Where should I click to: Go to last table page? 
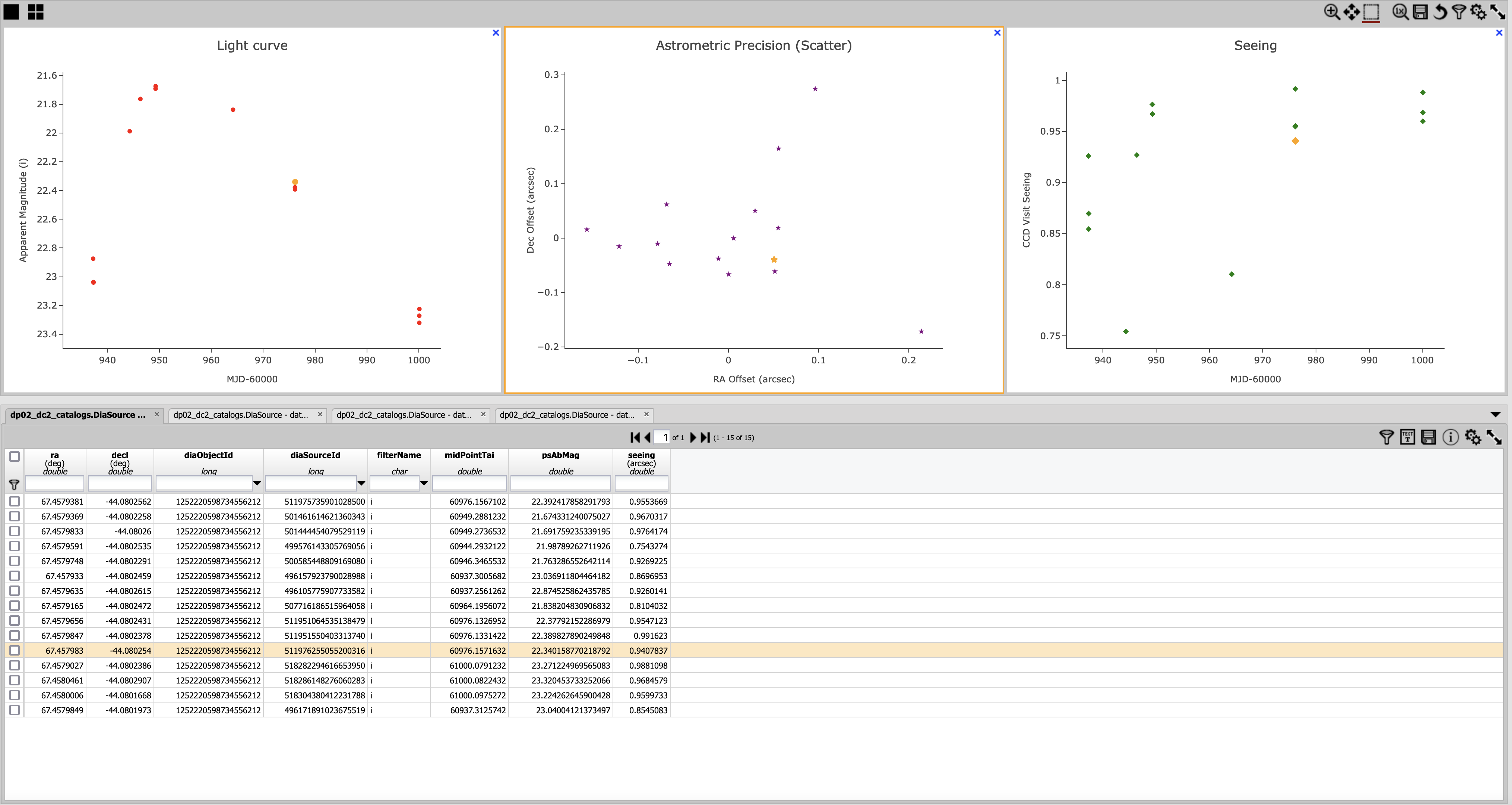[x=706, y=438]
